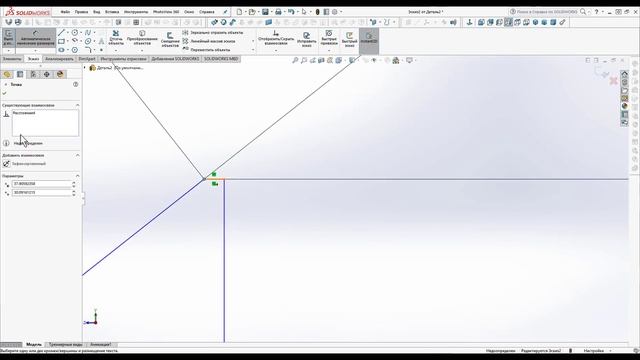The height and width of the screenshot is (360, 640).
Task: Select the Spline sketch tool
Action: (x=87, y=33)
